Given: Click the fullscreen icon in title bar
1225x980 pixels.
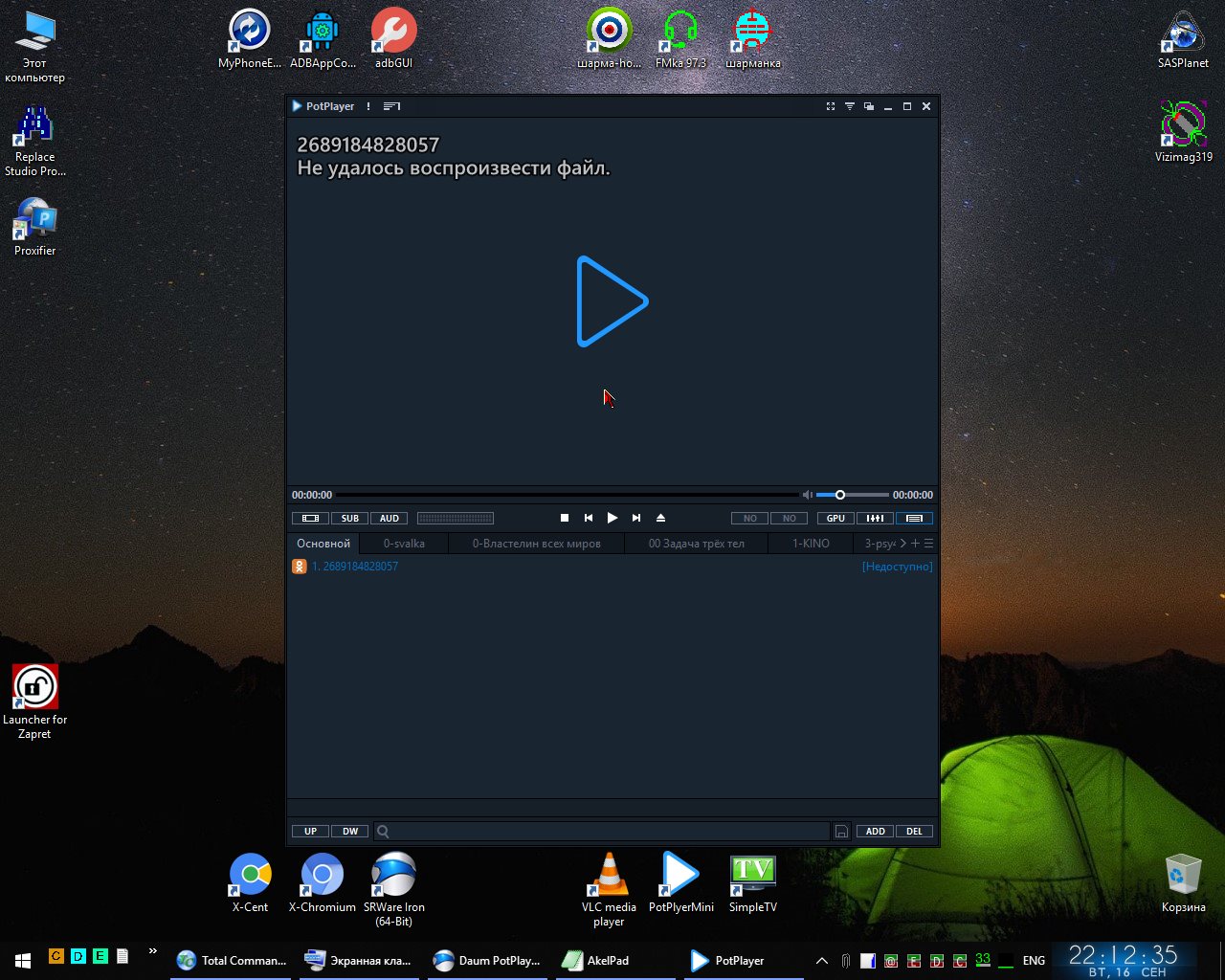Looking at the screenshot, I should (x=831, y=106).
